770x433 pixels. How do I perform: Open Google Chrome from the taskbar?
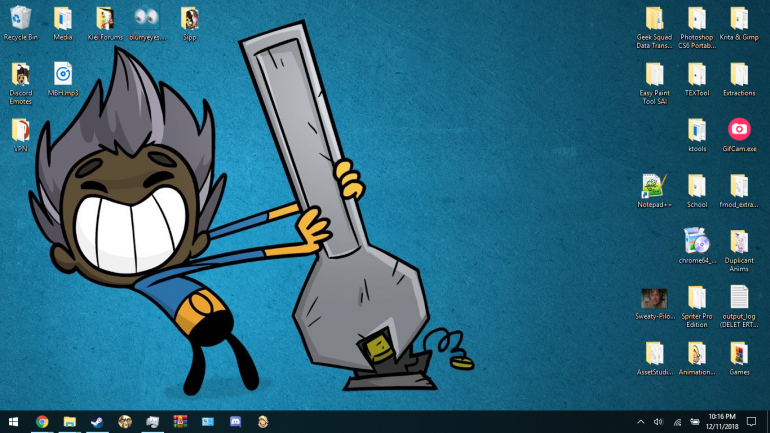point(42,422)
